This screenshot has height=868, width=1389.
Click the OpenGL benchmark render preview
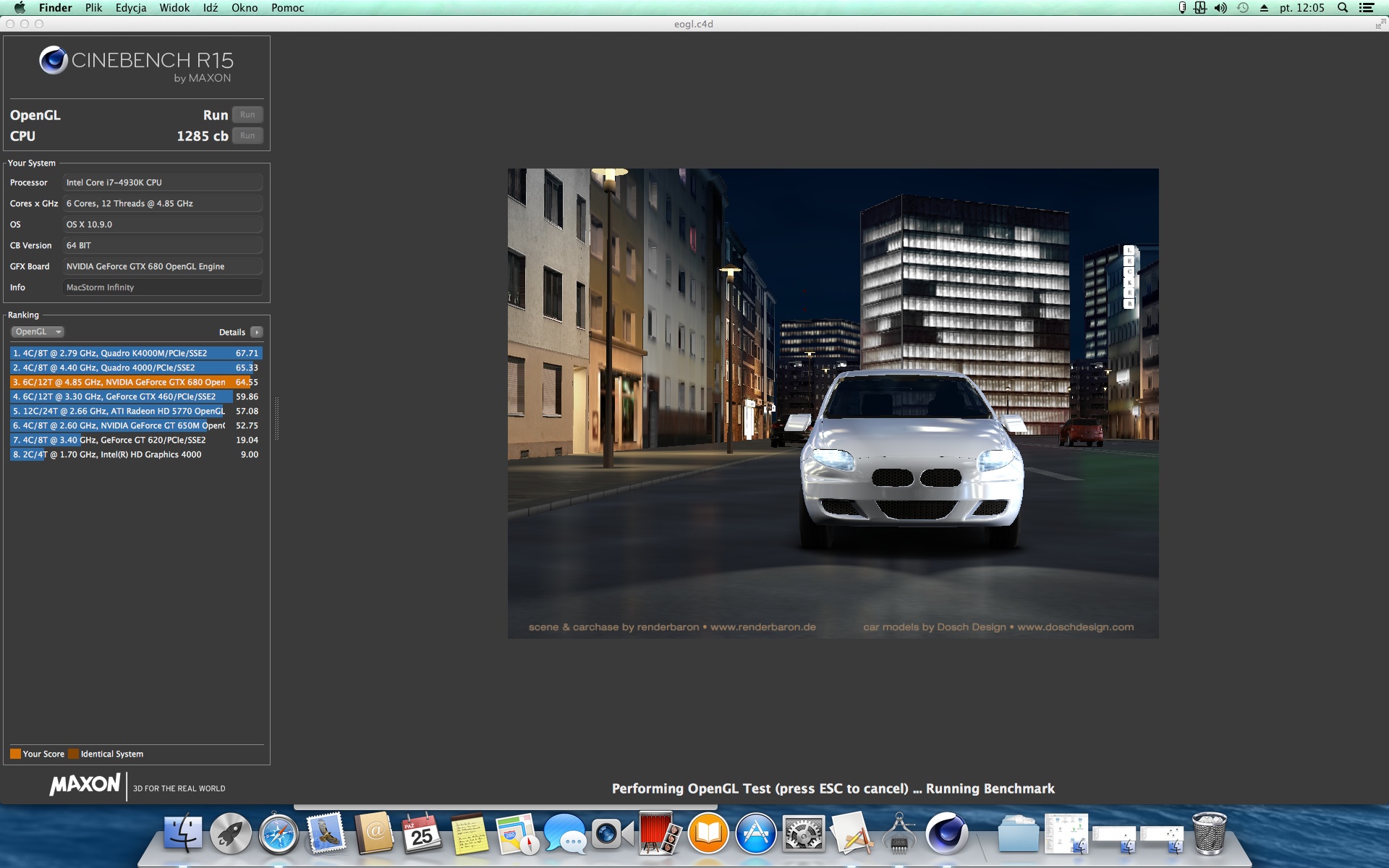point(833,404)
